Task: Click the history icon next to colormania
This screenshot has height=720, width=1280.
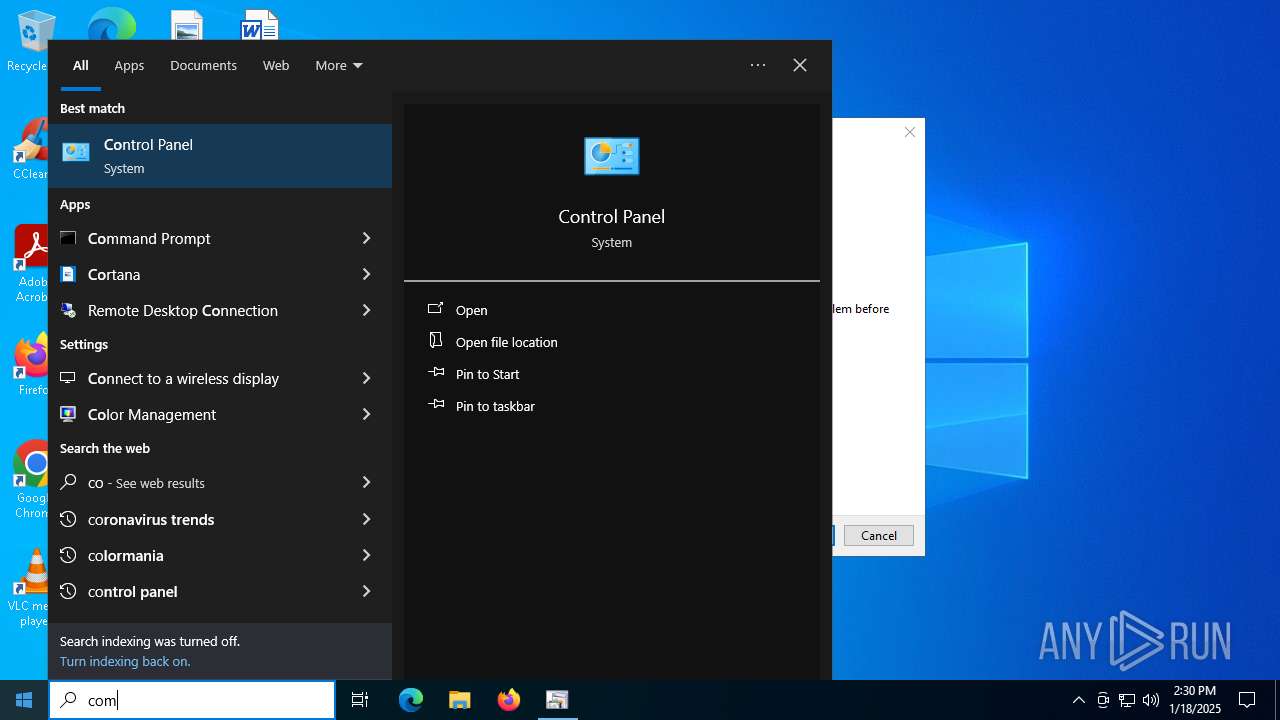Action: click(x=68, y=555)
